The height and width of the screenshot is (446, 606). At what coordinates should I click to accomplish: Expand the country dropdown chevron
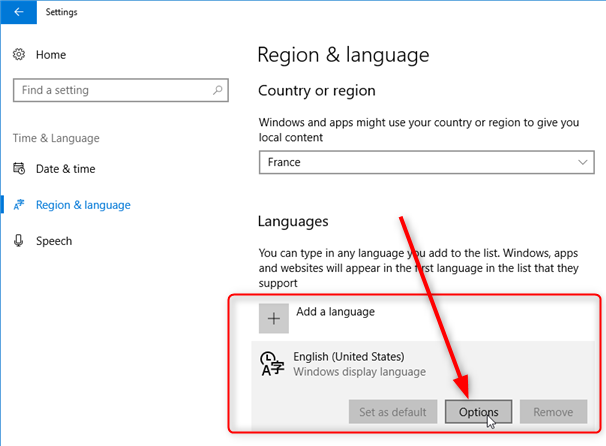click(x=582, y=162)
